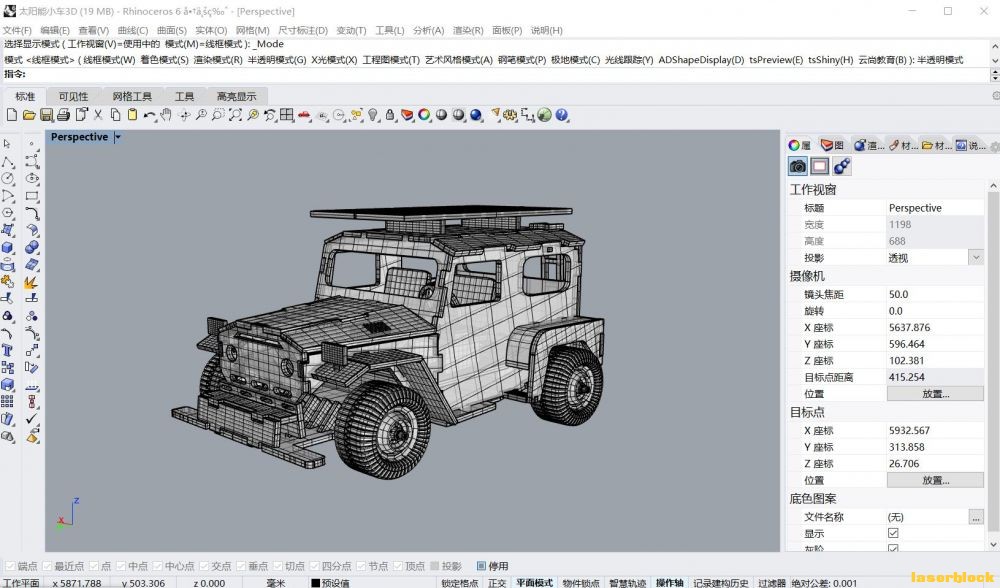1000x588 pixels.
Task: Click the padlock lock objects icon
Action: click(x=390, y=115)
